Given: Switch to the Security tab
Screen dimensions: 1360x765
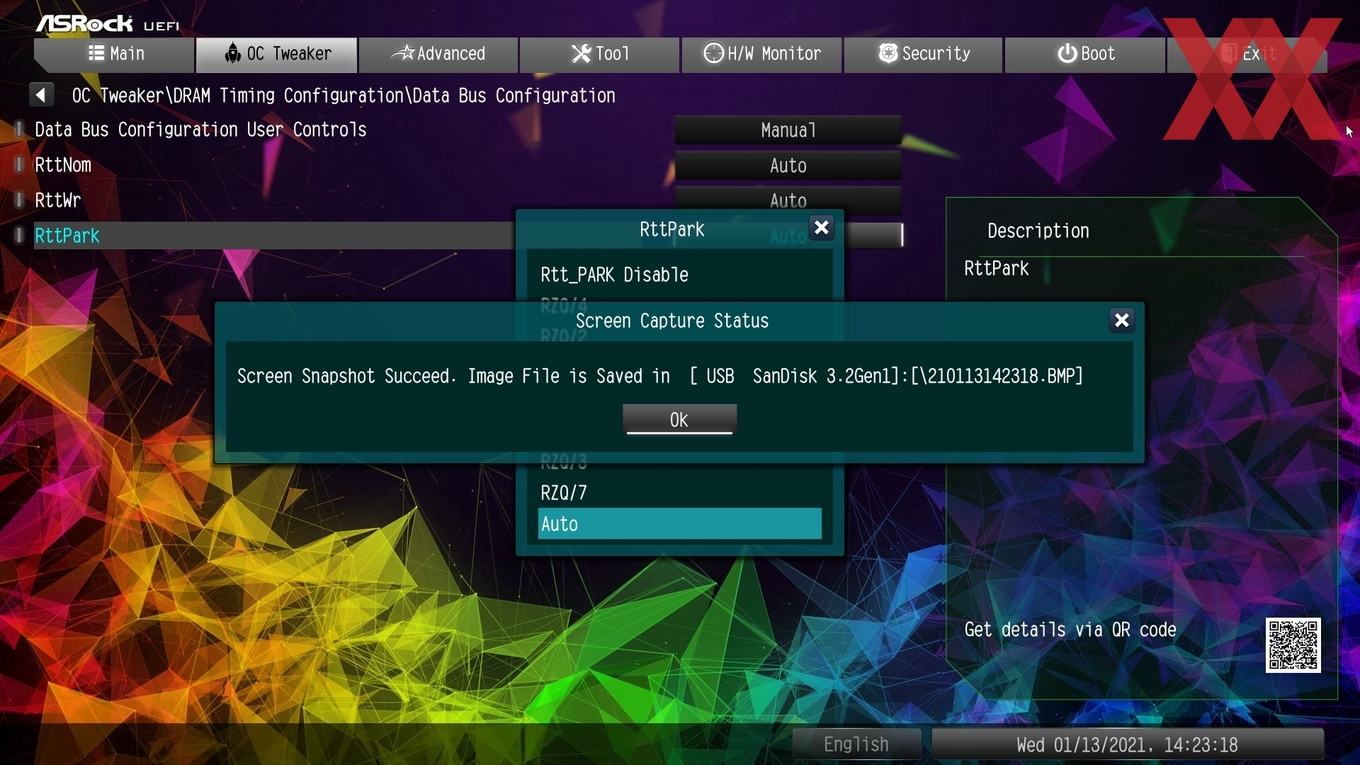Looking at the screenshot, I should click(924, 54).
